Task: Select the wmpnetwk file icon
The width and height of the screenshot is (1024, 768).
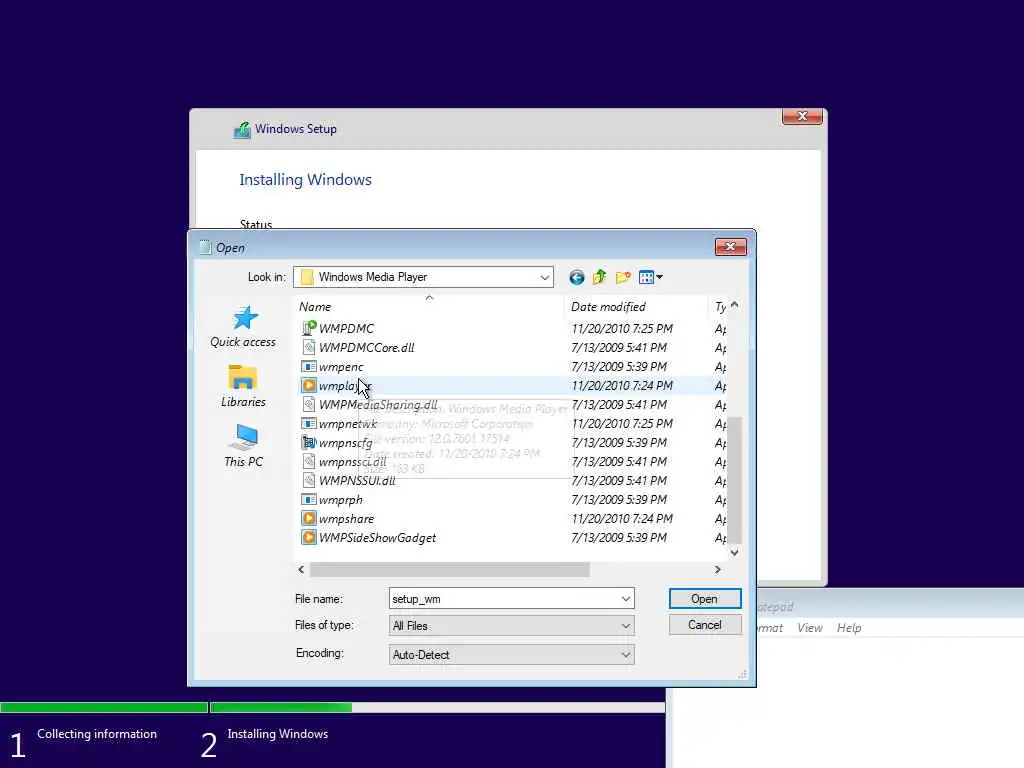Action: [309, 423]
